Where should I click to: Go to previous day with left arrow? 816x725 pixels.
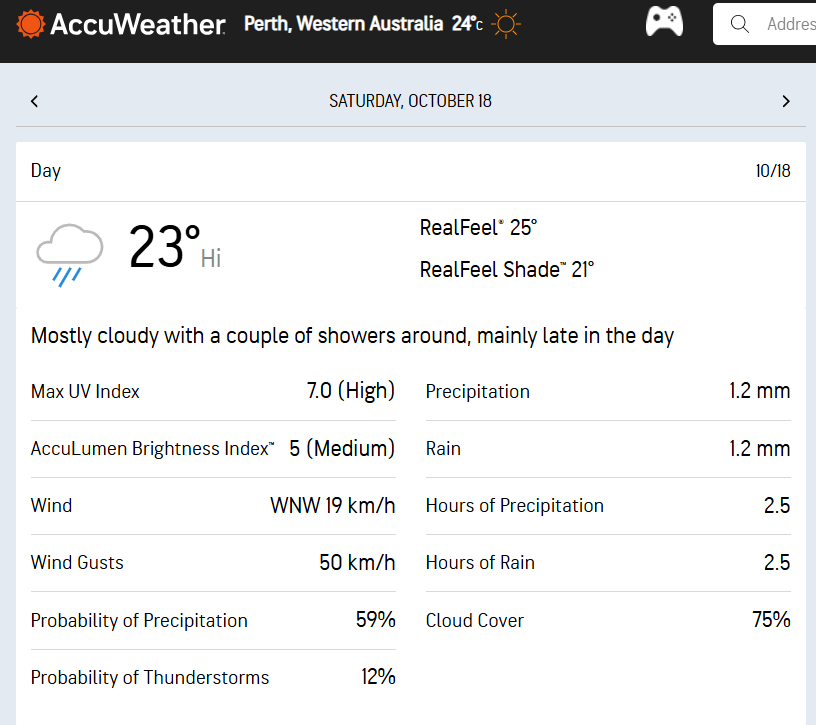pyautogui.click(x=35, y=101)
